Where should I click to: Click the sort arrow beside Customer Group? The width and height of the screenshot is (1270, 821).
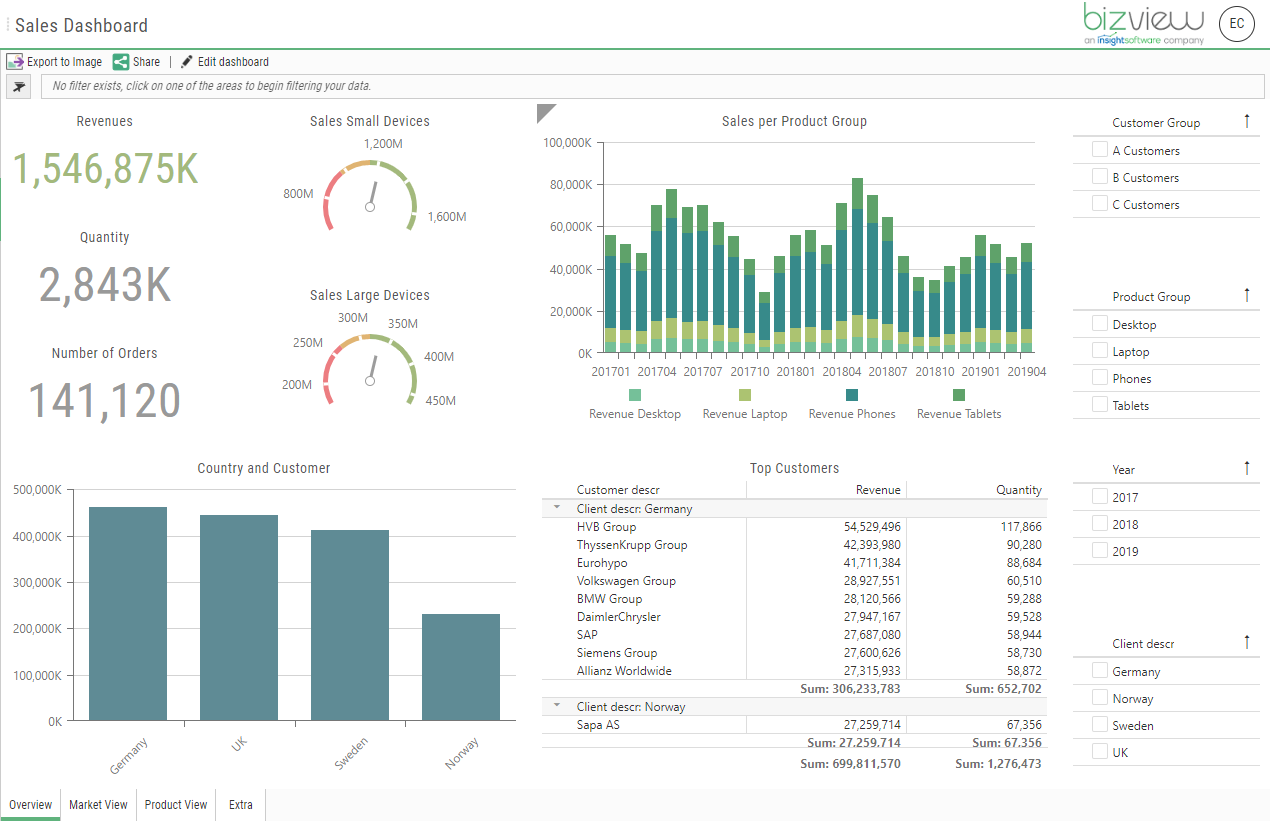pyautogui.click(x=1248, y=121)
